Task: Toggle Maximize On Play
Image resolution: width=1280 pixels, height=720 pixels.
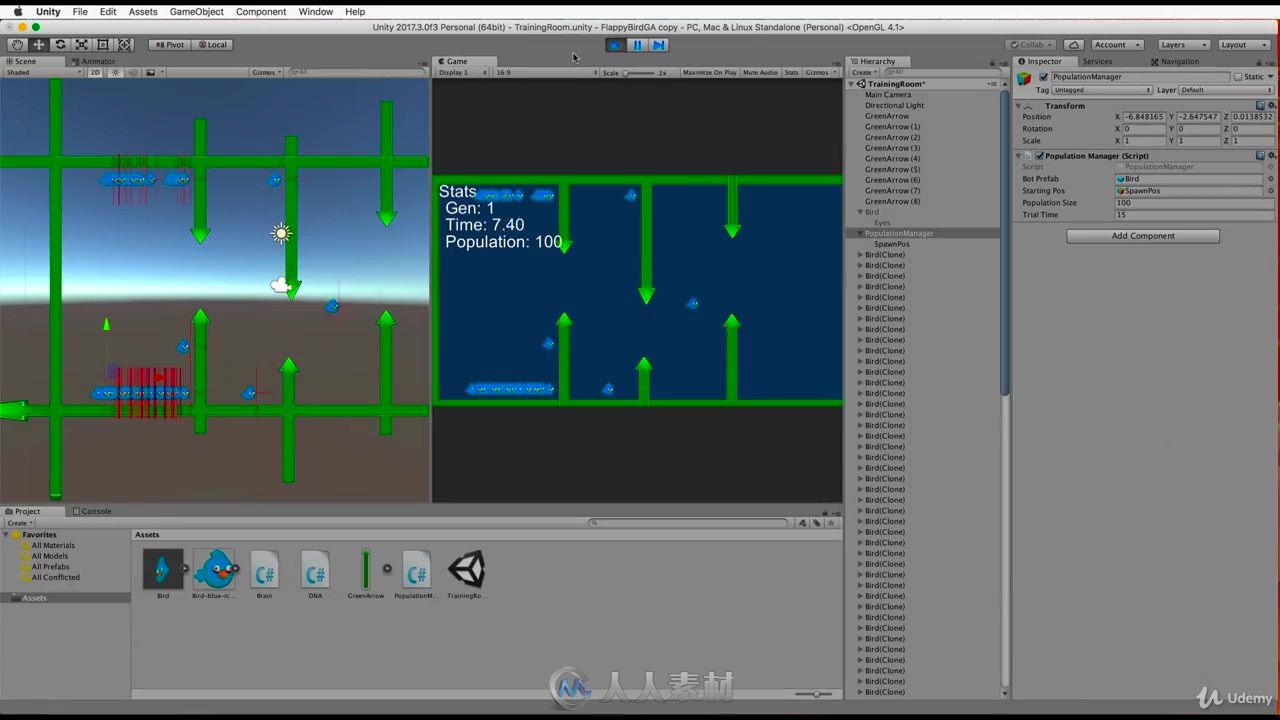Action: (710, 72)
